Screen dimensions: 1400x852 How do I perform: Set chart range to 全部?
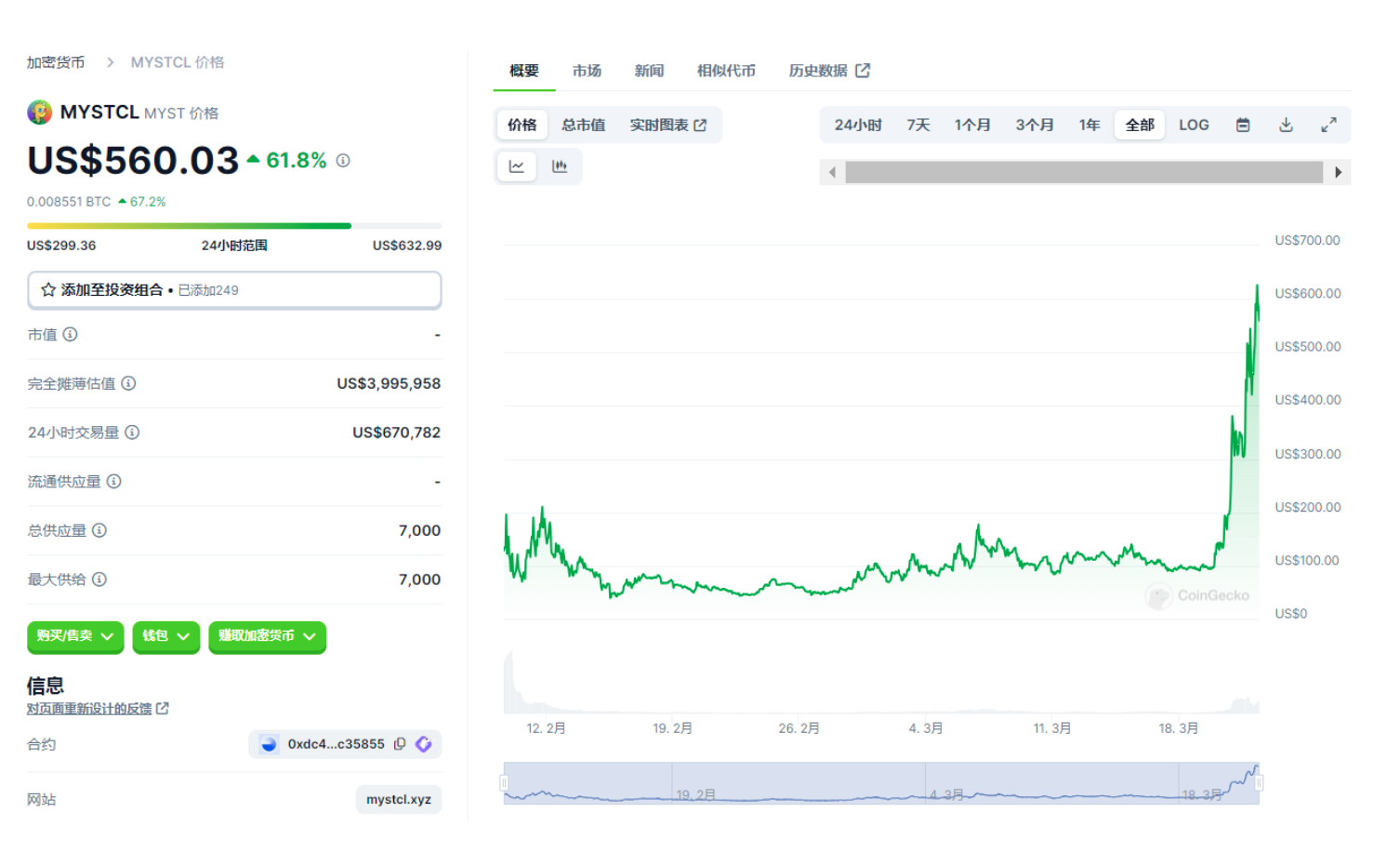(1140, 125)
